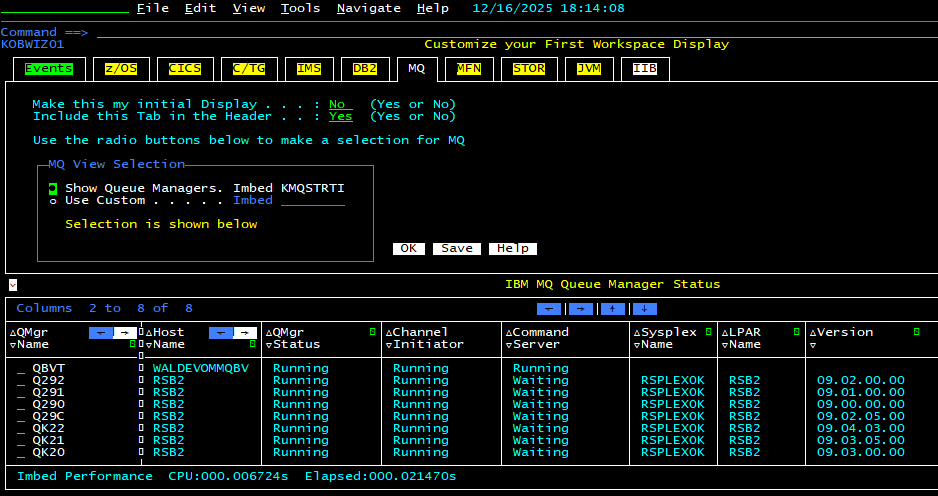Collapse the IBM MQ Queue Manager Status panel
Viewport: 938px width, 496px height.
(12, 285)
